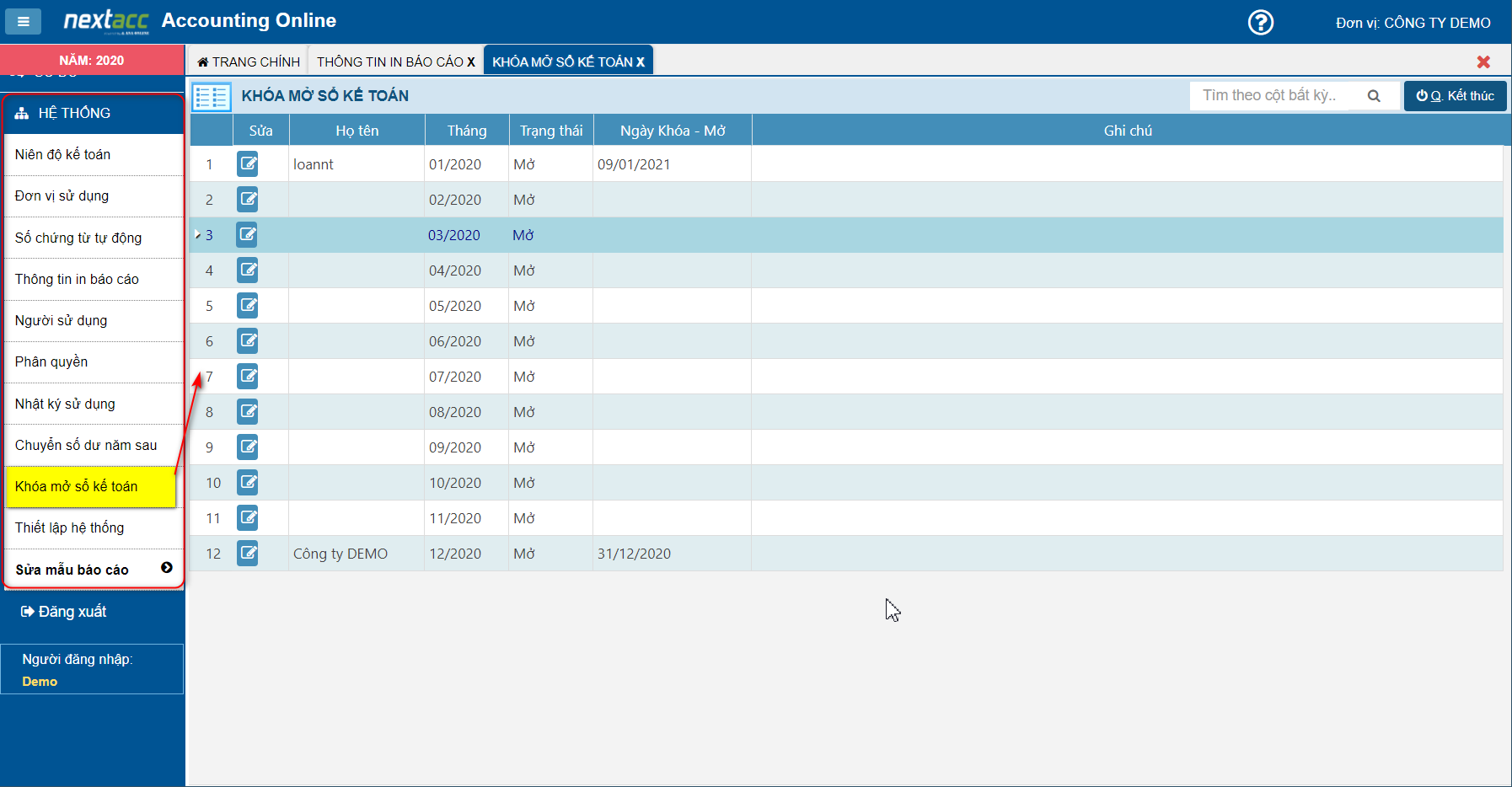Edit the 09/2020 period row
The width and height of the screenshot is (1512, 787).
pyautogui.click(x=248, y=447)
